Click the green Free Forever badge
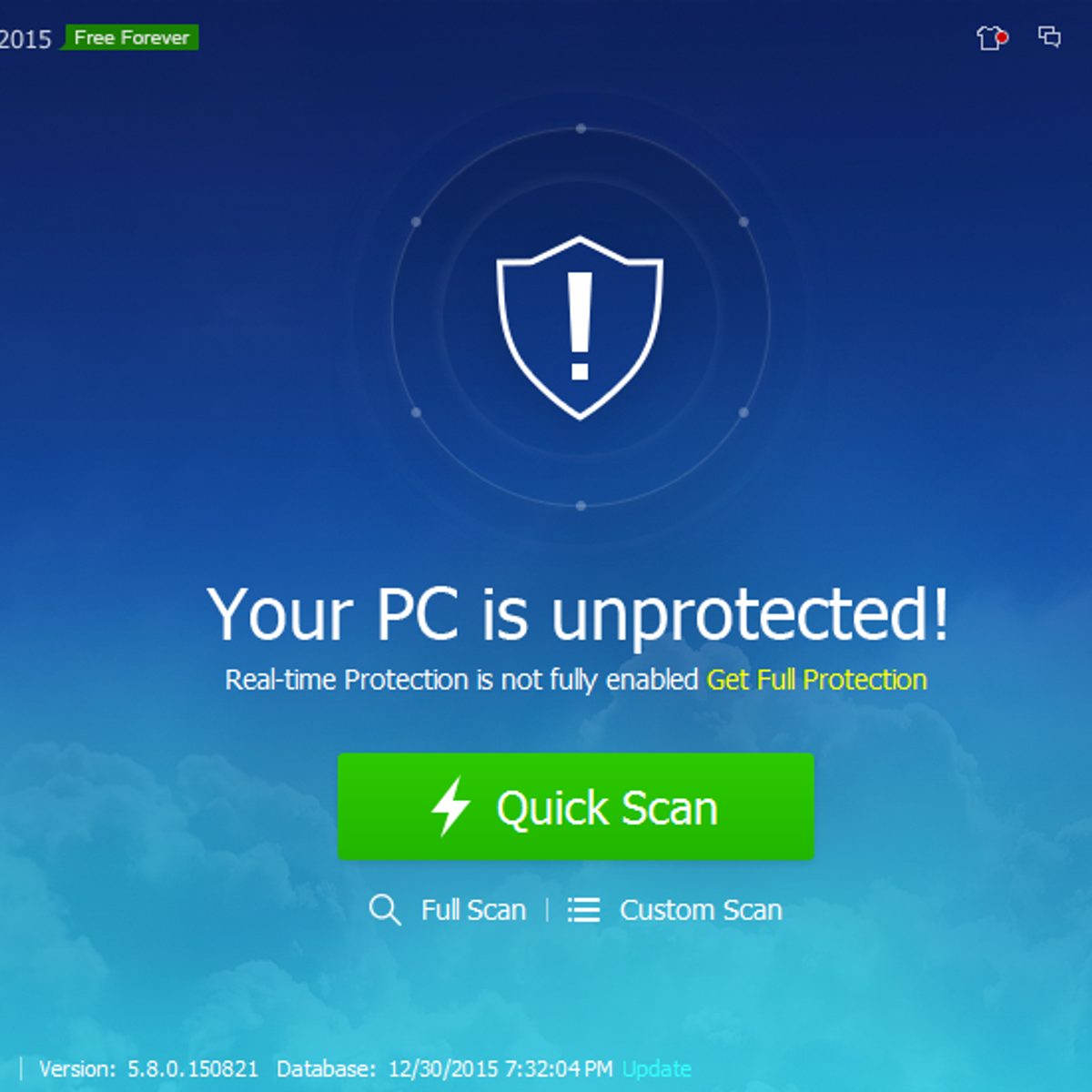The image size is (1092, 1092). [x=131, y=37]
